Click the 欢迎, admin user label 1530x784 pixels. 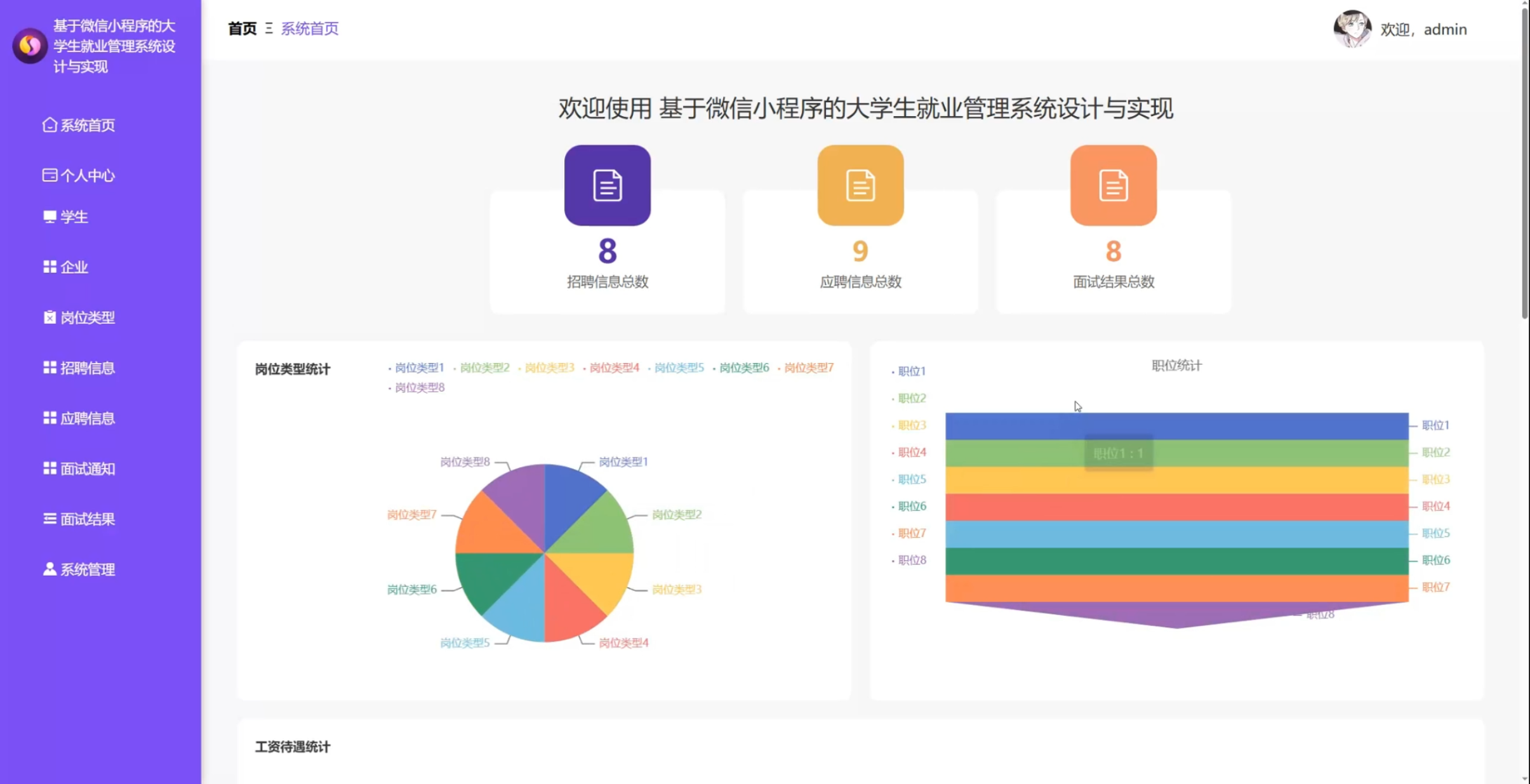pyautogui.click(x=1423, y=29)
